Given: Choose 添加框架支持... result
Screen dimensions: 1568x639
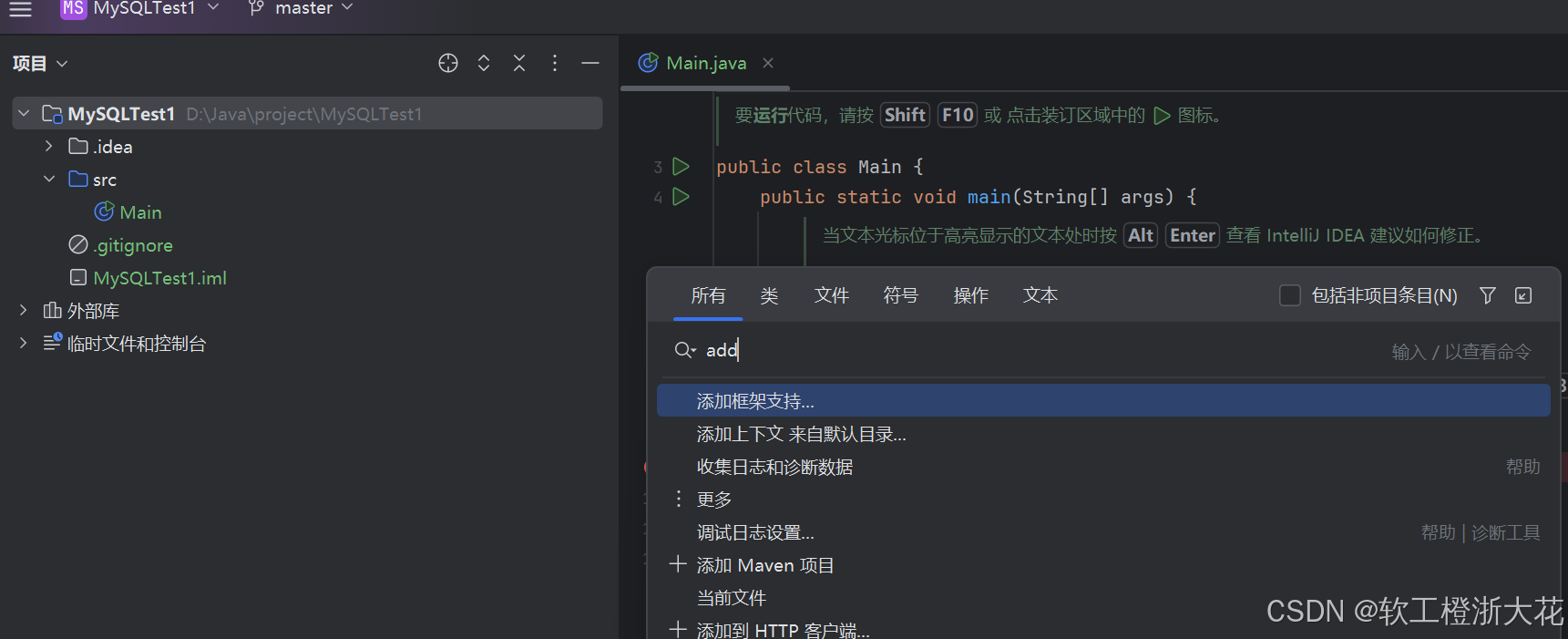Looking at the screenshot, I should 1103,401.
